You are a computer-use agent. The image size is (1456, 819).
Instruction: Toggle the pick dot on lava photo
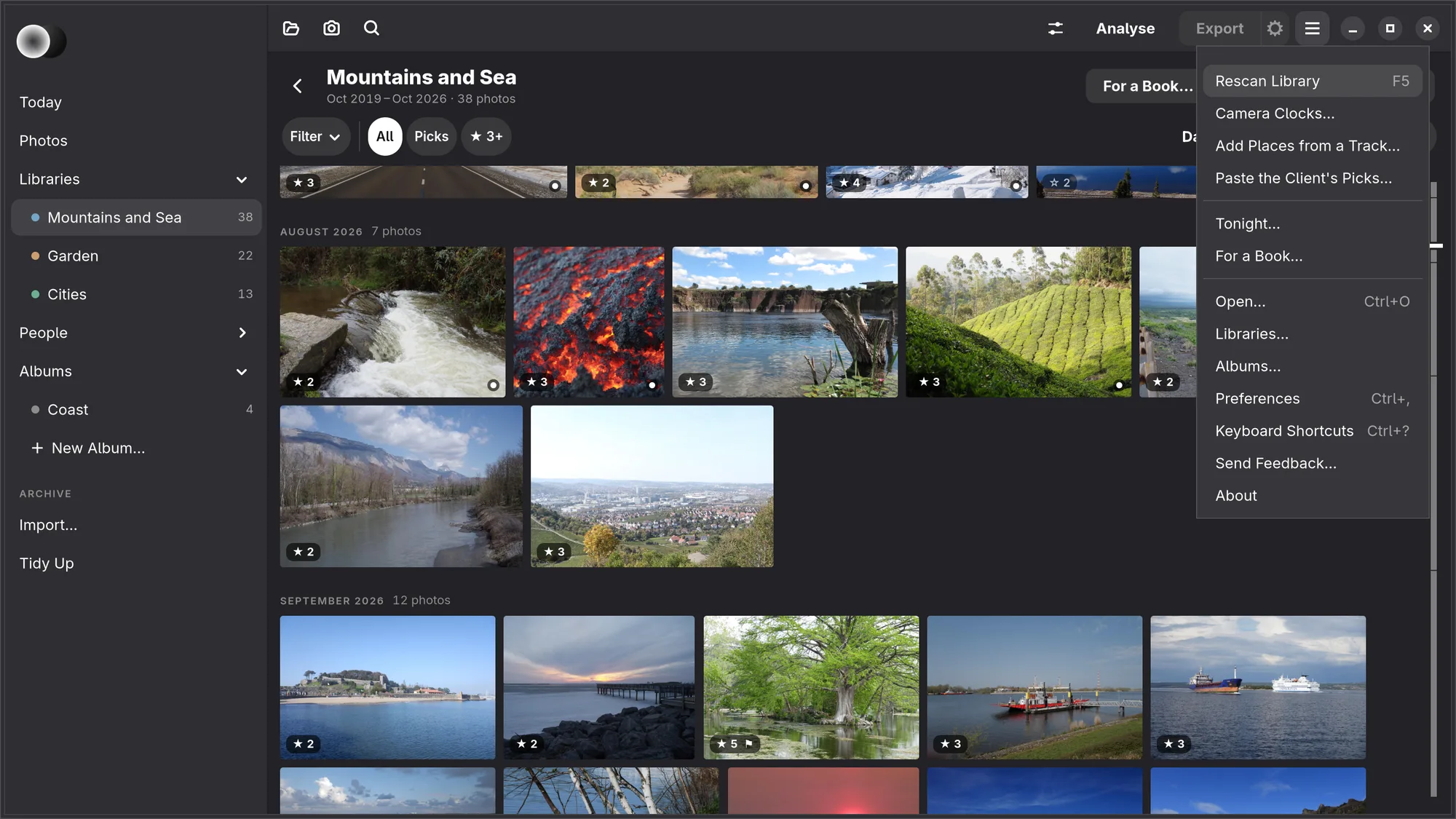click(652, 385)
